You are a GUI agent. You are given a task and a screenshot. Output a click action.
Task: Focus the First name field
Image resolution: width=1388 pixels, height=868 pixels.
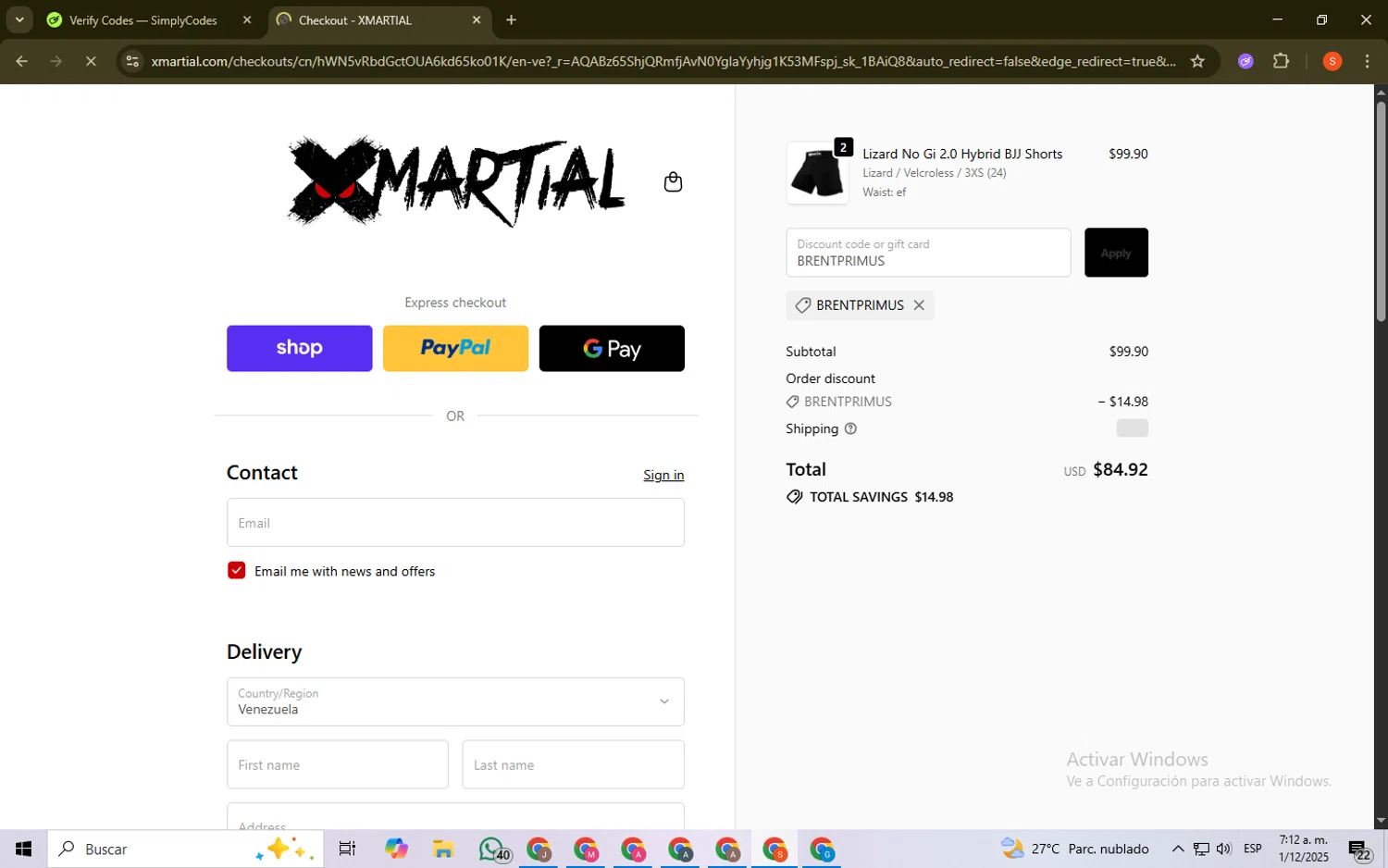coord(338,764)
